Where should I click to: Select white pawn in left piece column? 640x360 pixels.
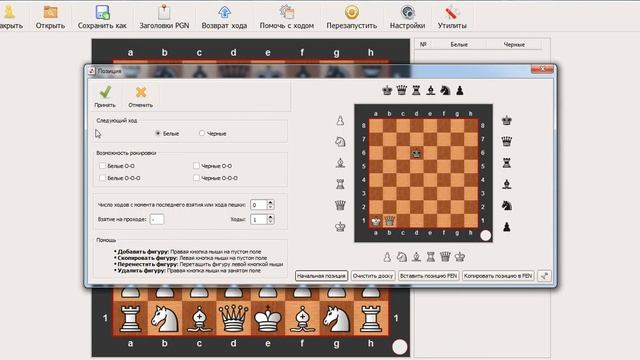[340, 120]
